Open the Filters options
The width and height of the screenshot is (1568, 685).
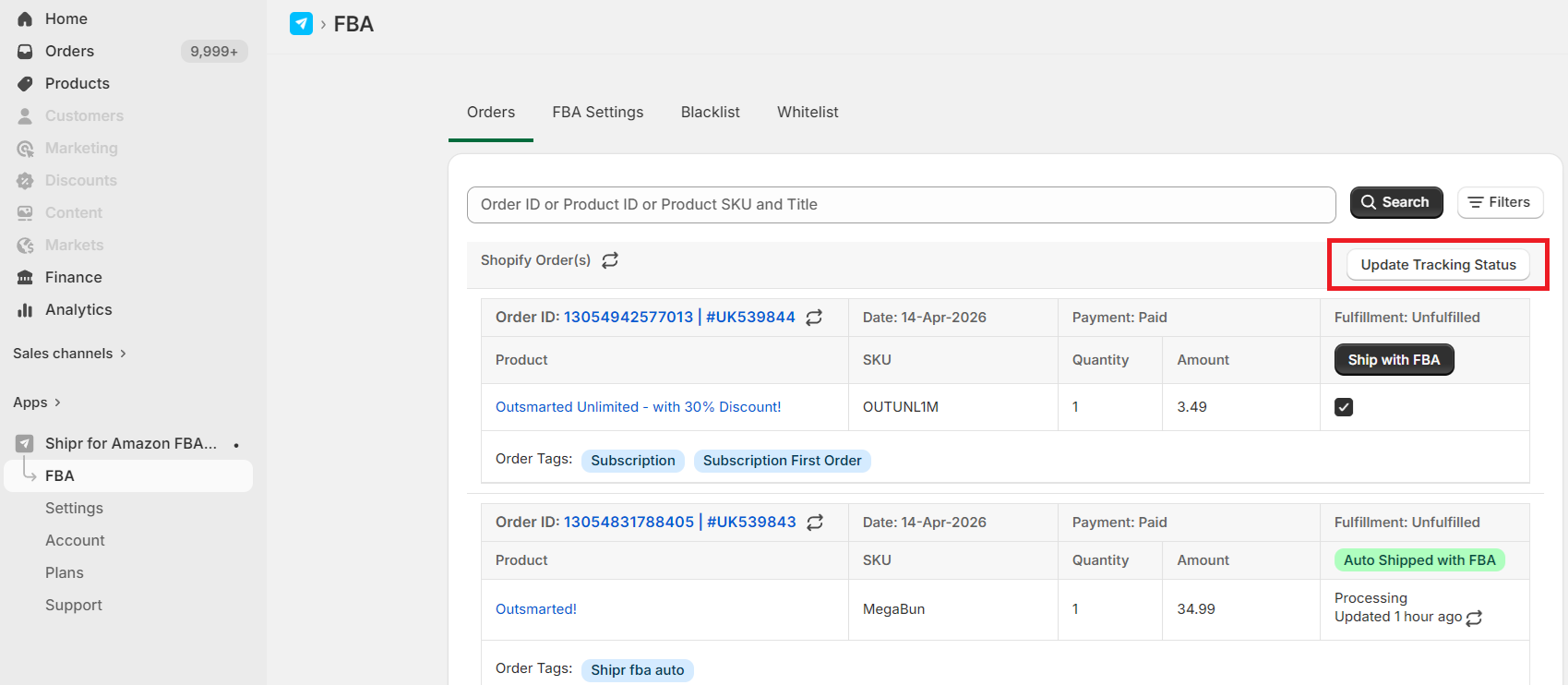point(1500,202)
